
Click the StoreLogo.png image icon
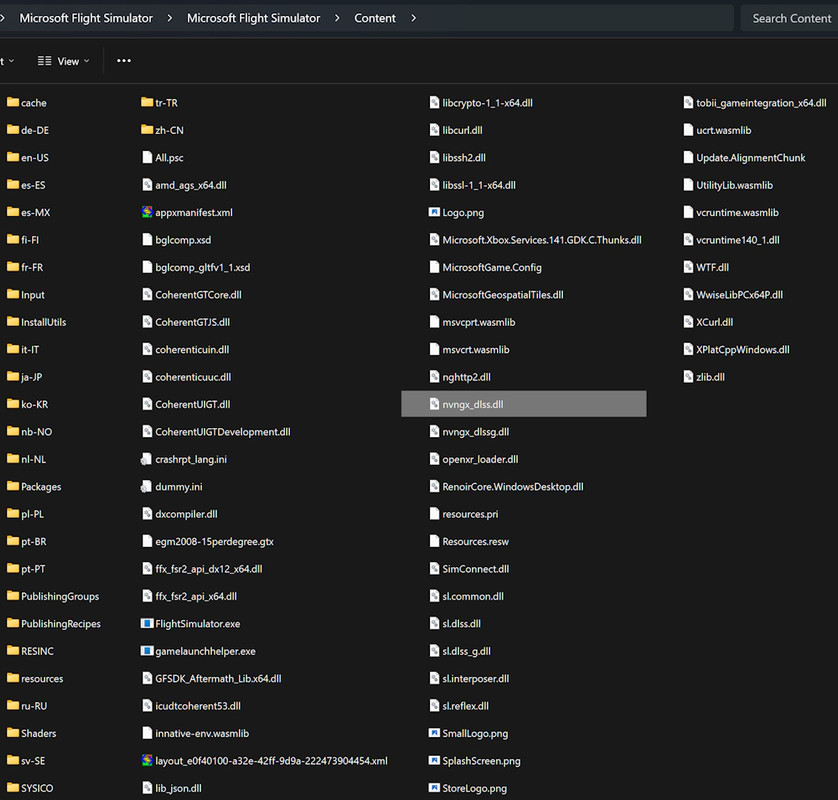434,787
